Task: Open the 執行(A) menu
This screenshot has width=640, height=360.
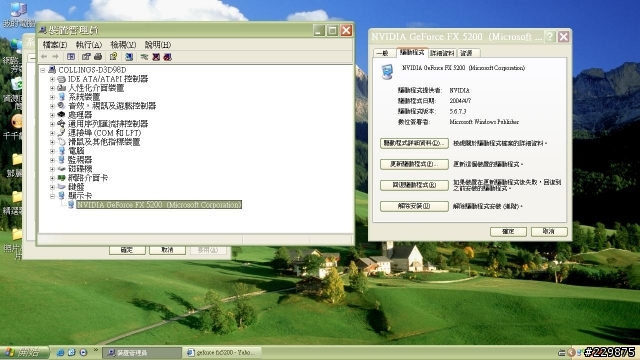Action: 89,44
